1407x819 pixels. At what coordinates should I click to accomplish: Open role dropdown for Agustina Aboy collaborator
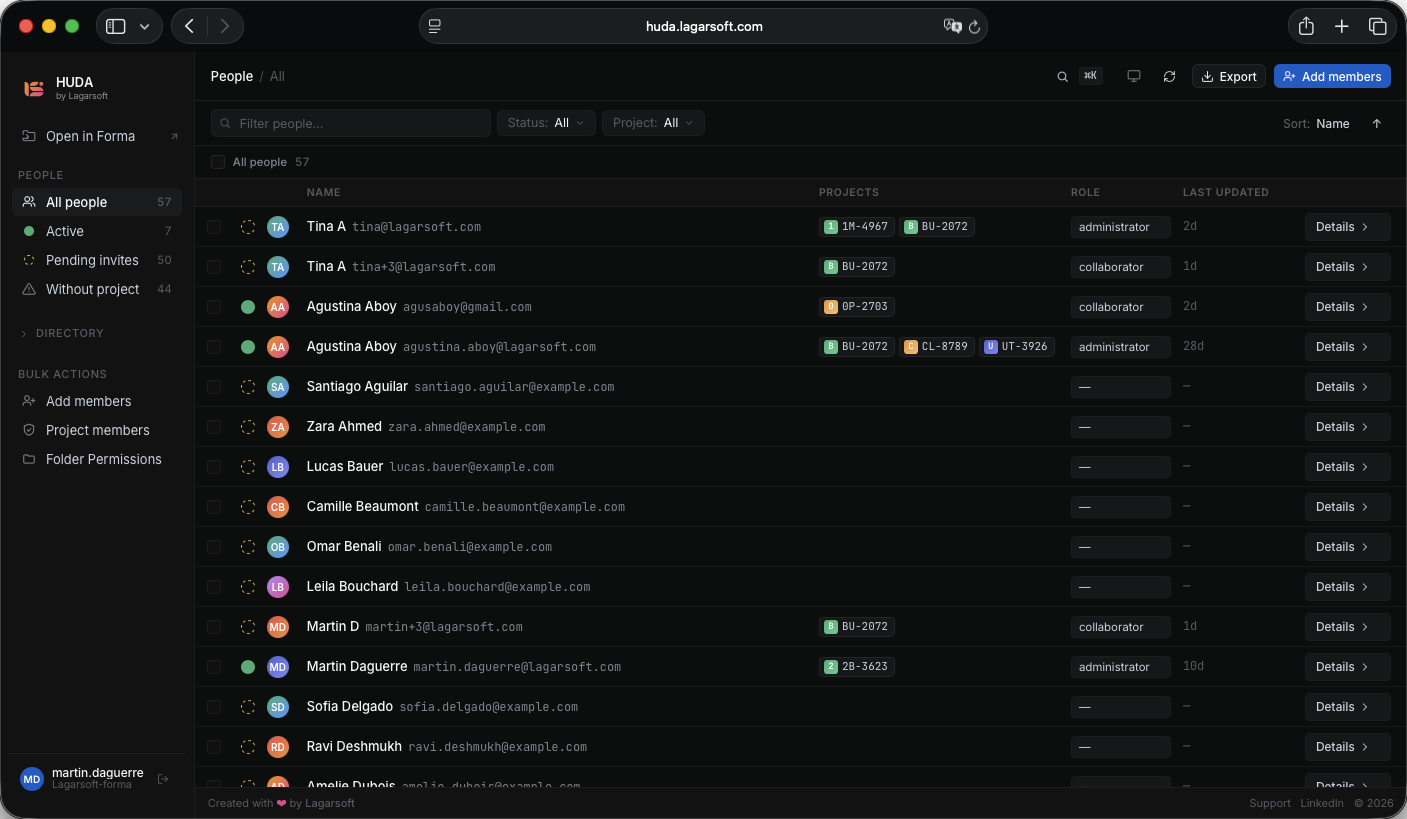click(x=1120, y=307)
